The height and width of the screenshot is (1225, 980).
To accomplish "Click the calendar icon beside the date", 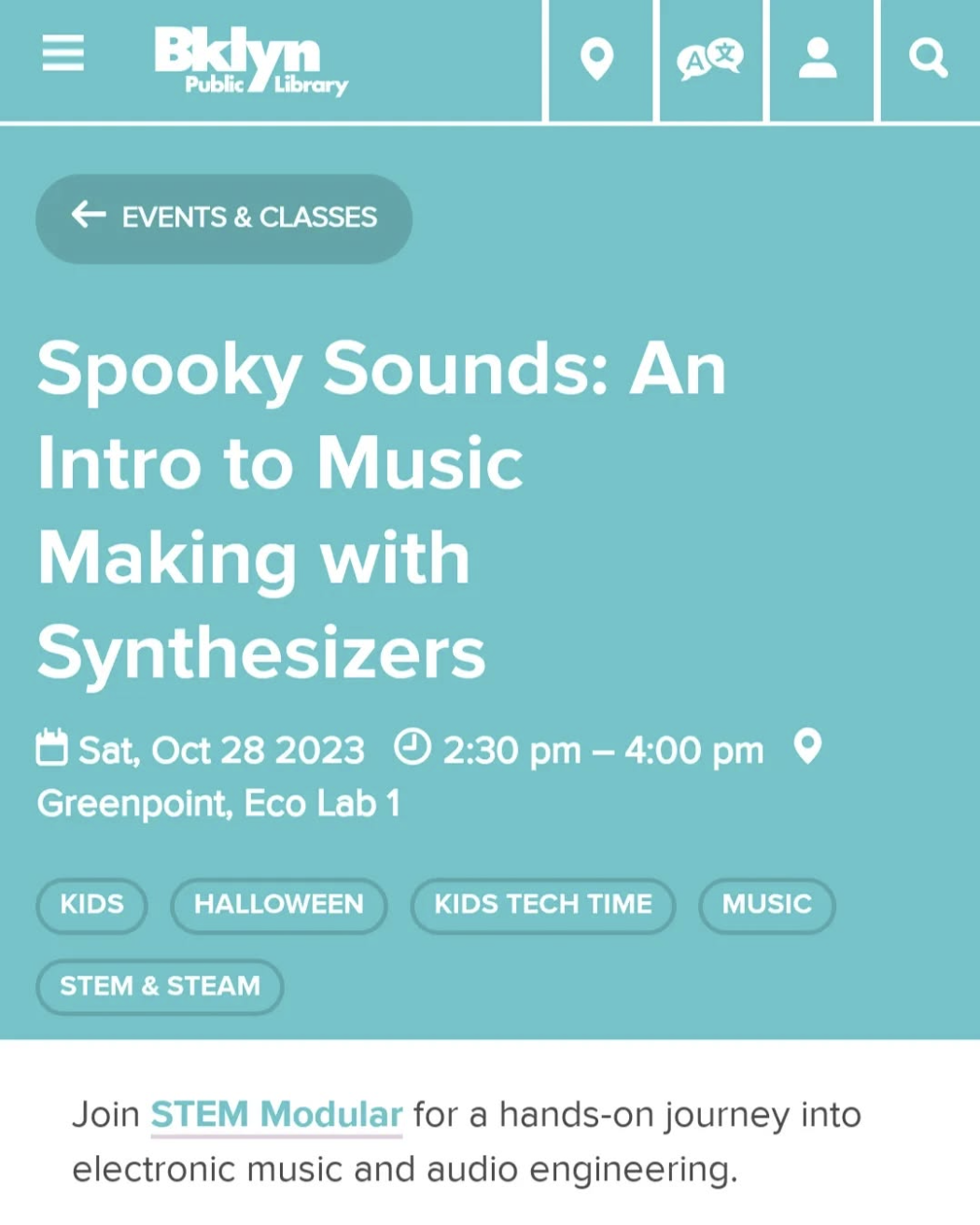I will click(x=52, y=748).
